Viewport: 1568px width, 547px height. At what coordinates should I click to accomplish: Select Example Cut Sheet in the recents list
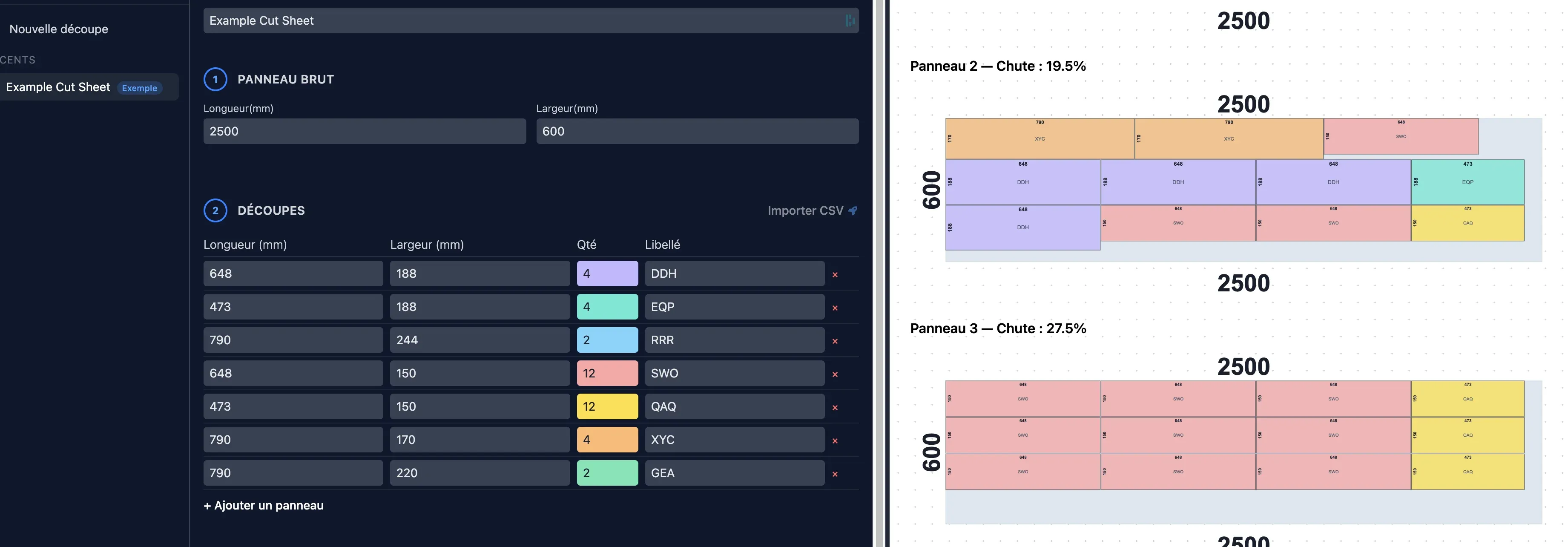(58, 87)
